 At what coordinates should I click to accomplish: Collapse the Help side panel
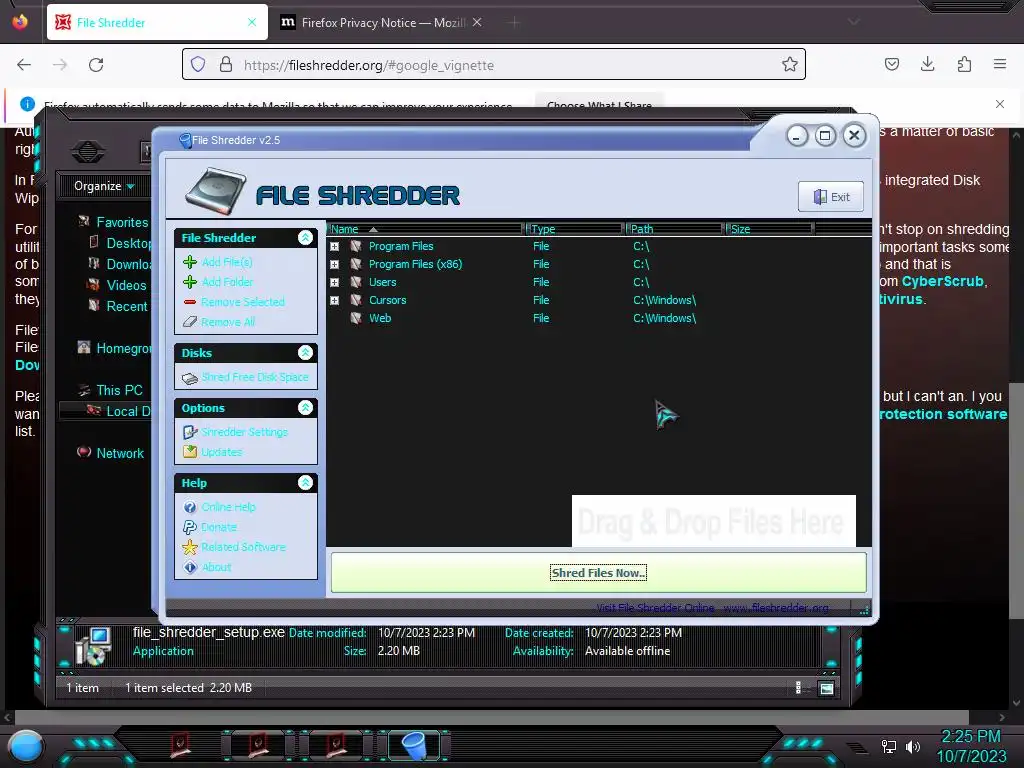pos(305,483)
